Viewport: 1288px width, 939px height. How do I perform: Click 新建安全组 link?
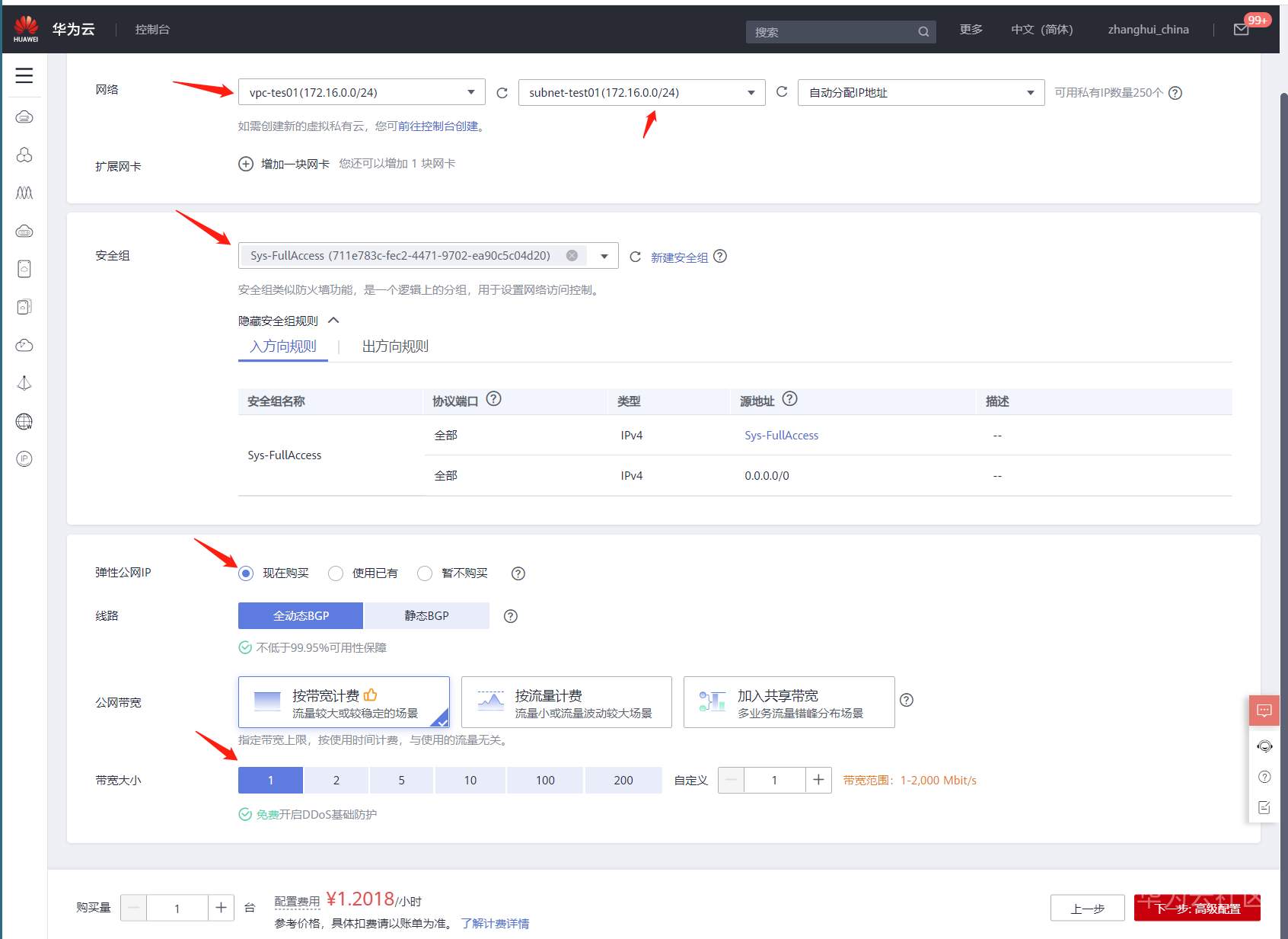[x=679, y=257]
